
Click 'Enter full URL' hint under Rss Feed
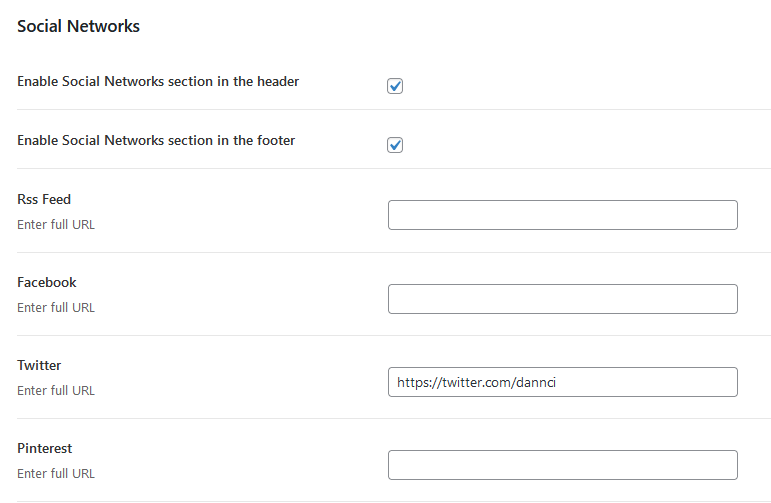56,224
